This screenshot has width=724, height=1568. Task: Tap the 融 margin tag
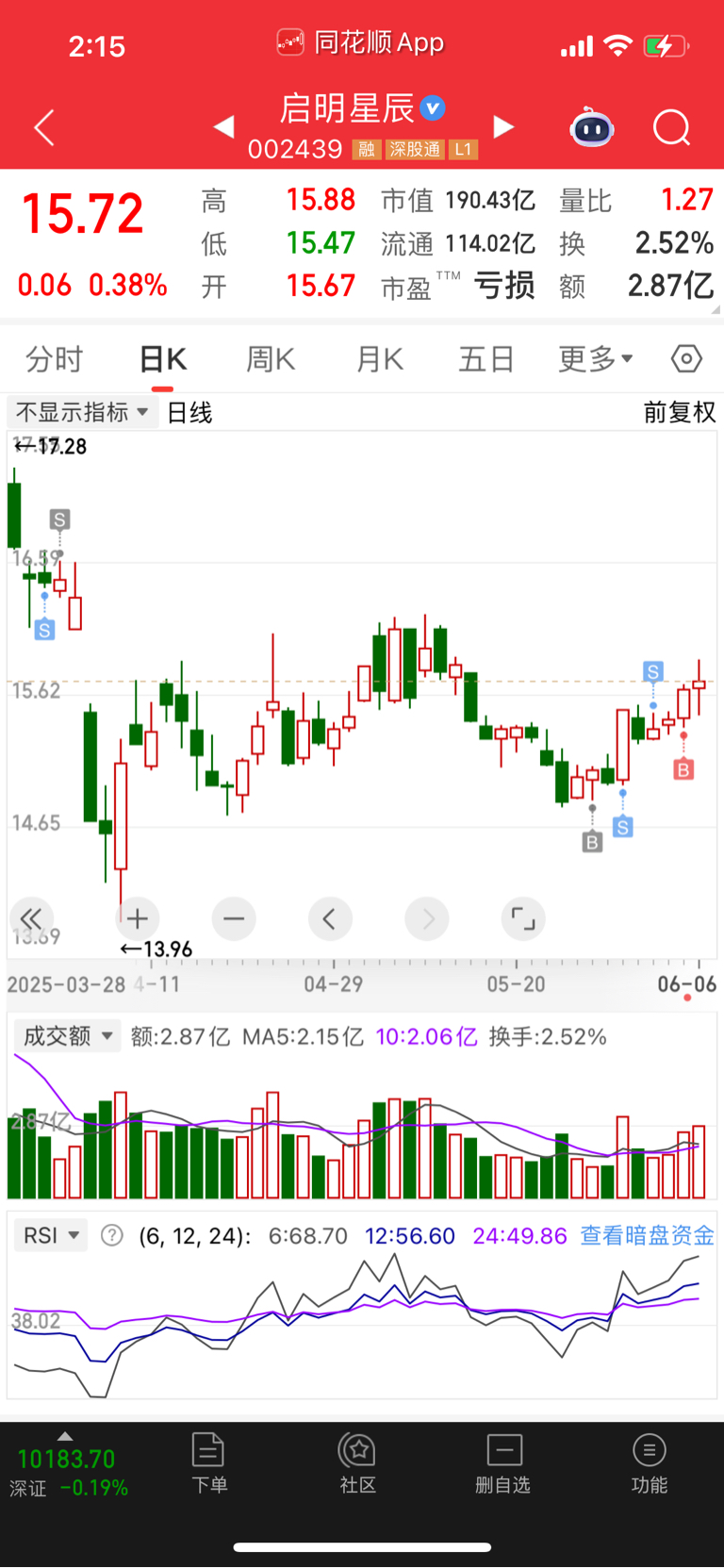tap(367, 149)
